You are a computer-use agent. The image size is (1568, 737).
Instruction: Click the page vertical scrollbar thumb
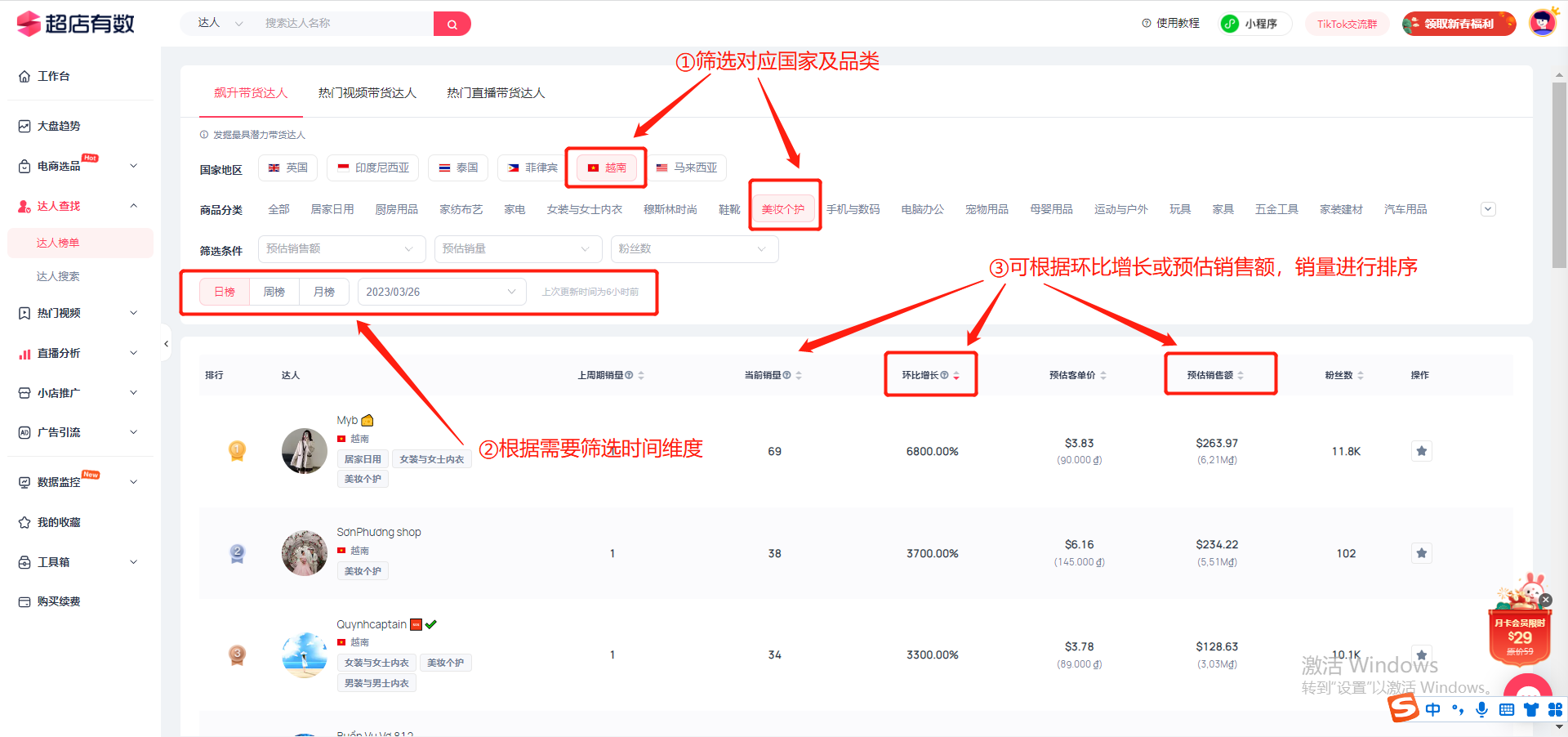[x=1559, y=175]
